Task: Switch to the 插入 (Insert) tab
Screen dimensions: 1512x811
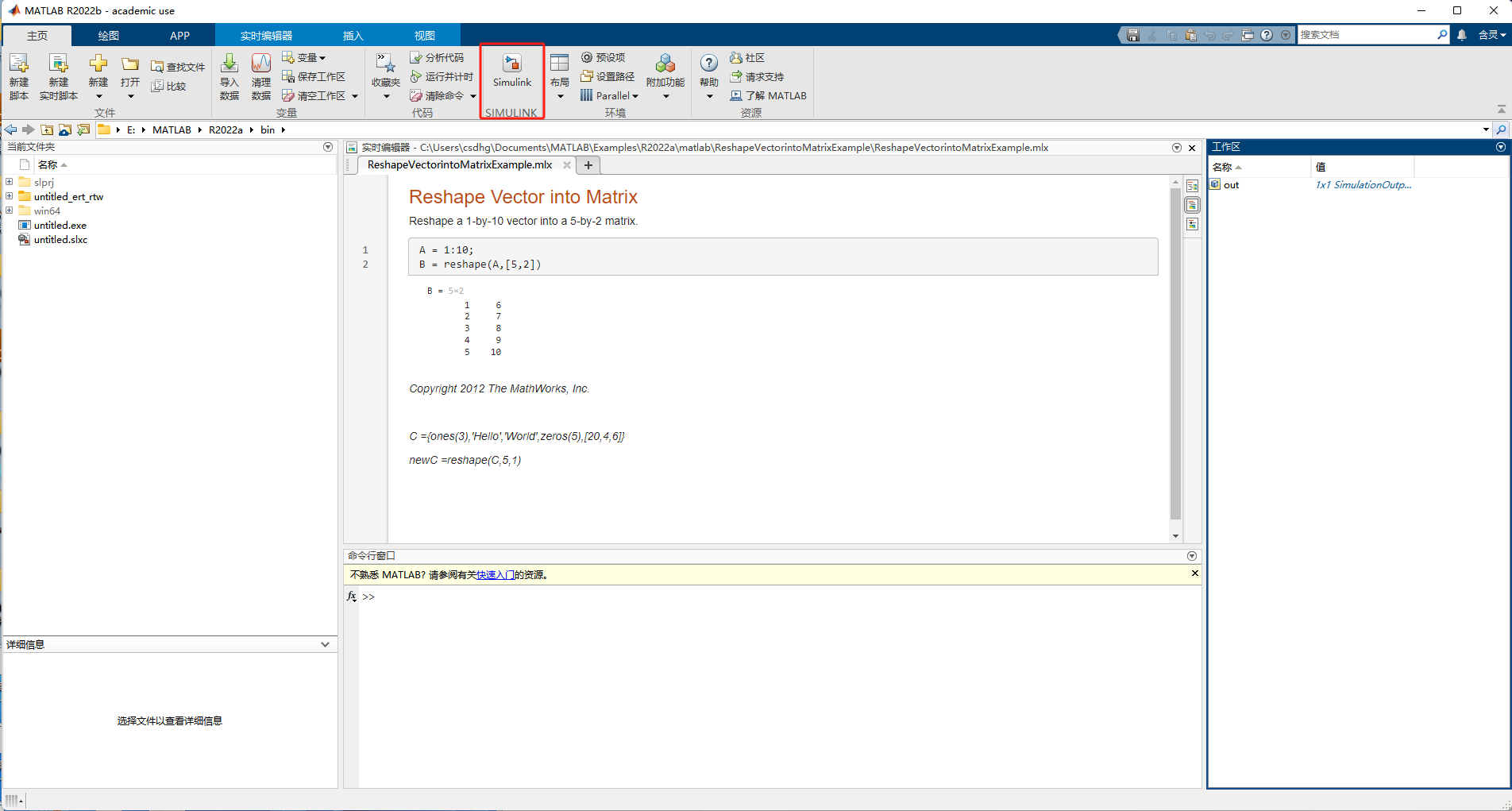Action: (x=353, y=36)
